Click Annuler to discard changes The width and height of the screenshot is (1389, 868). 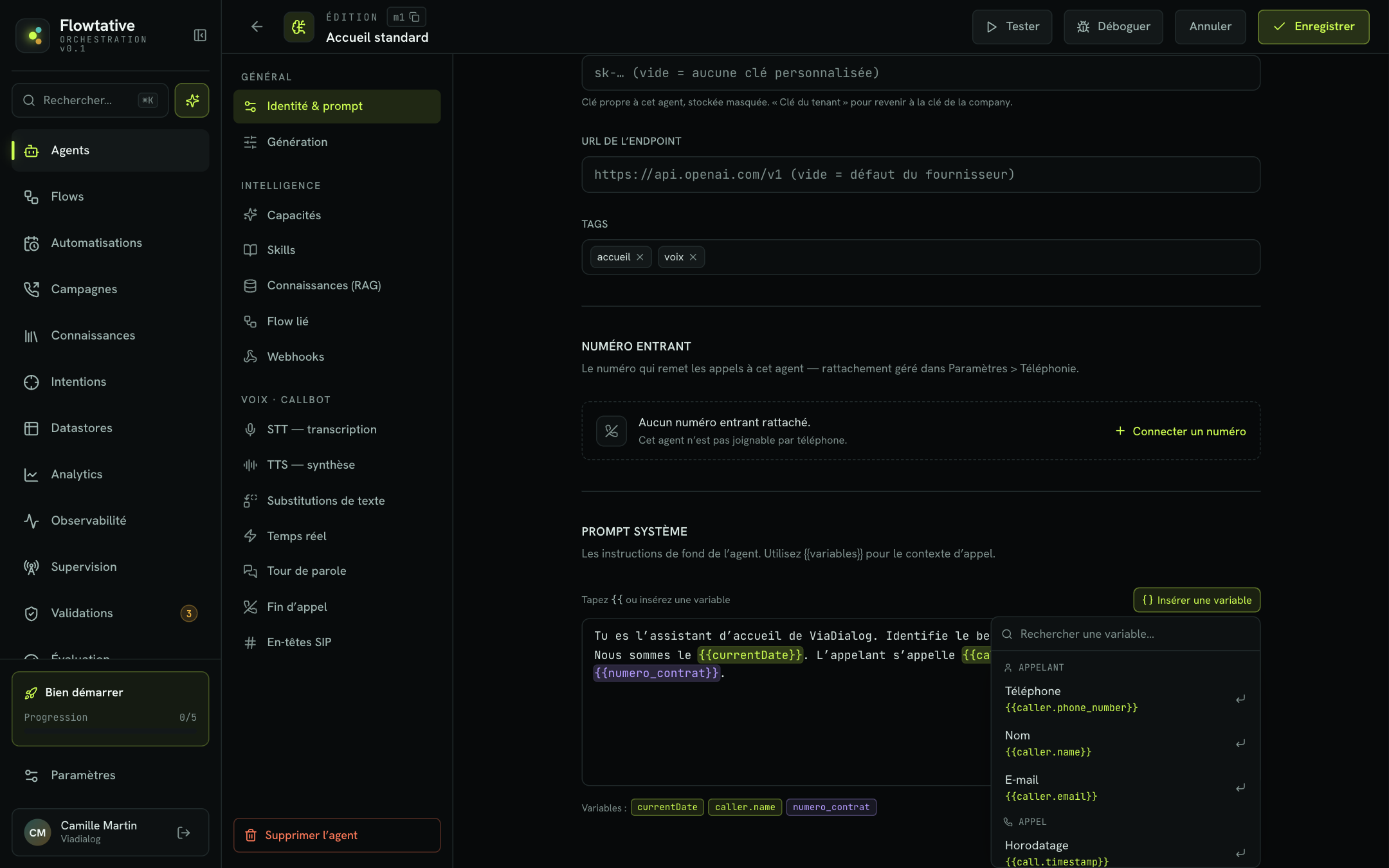click(x=1210, y=27)
